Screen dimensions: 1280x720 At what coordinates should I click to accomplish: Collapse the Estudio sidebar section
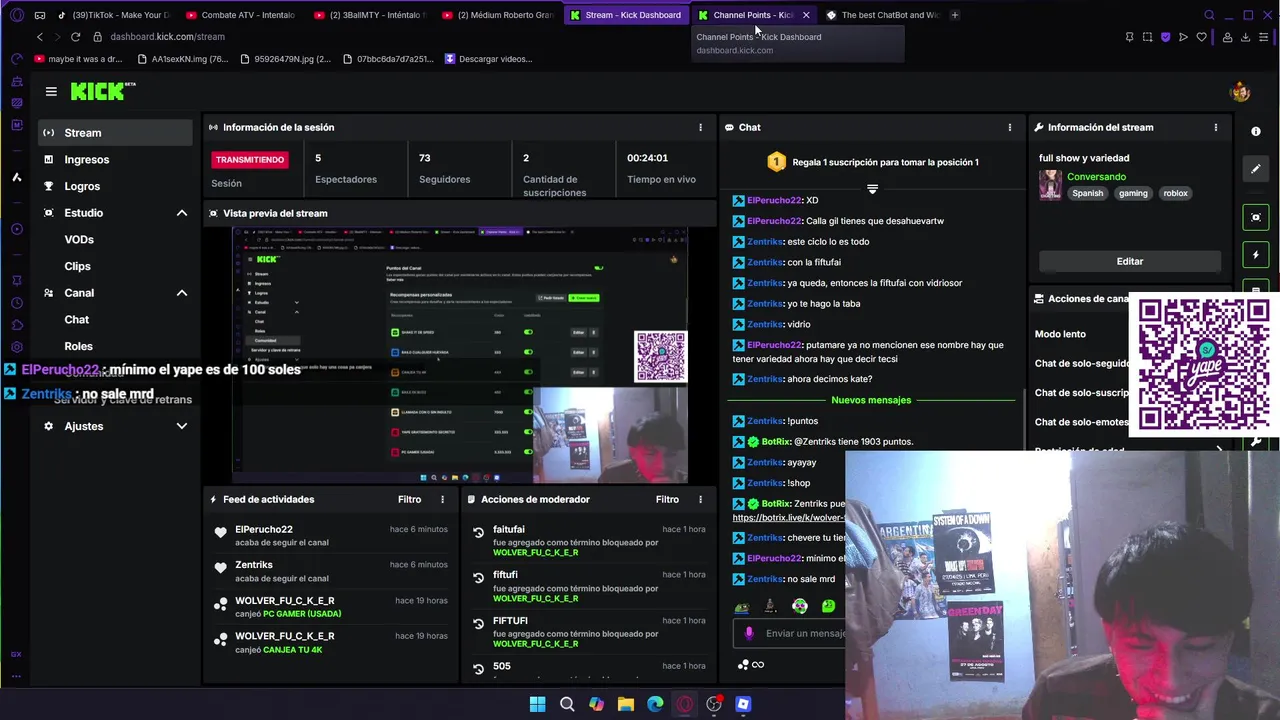click(x=182, y=213)
